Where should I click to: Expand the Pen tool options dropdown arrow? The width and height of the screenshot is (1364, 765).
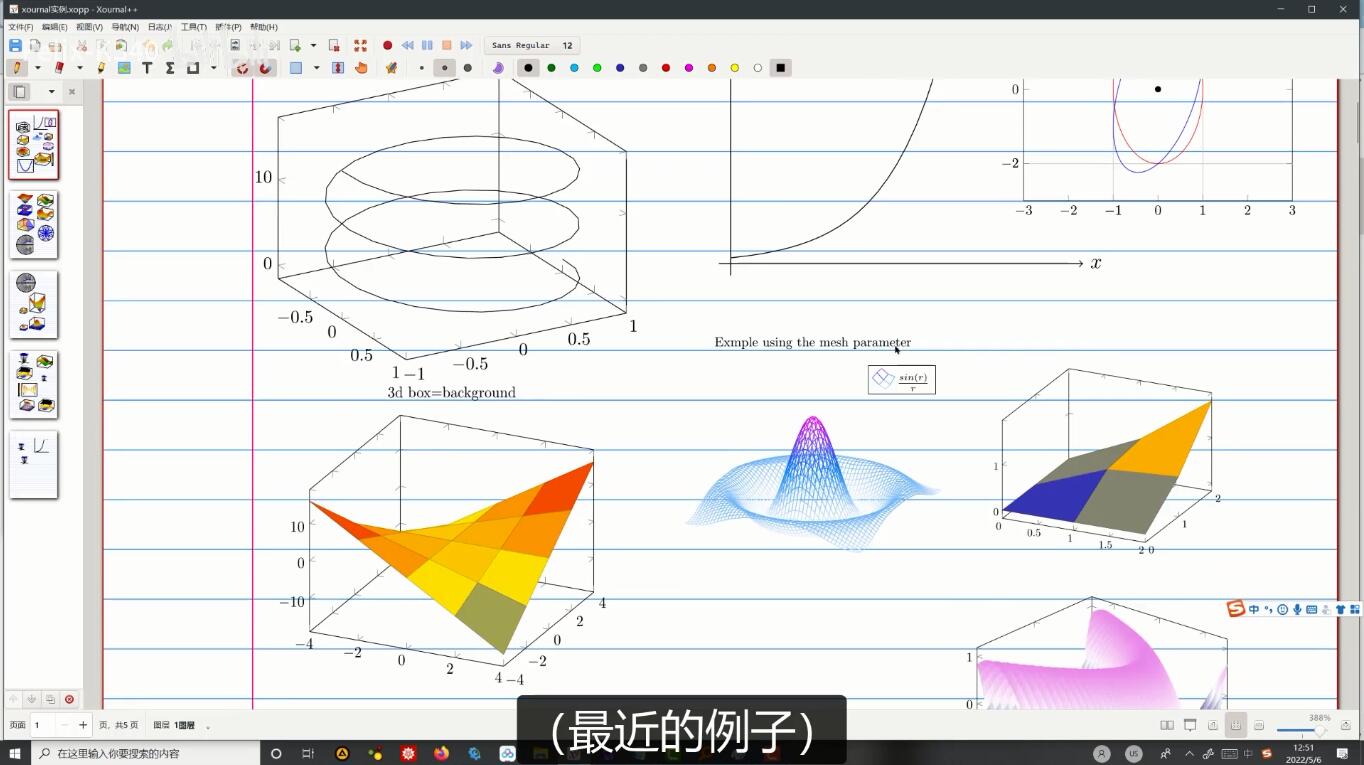[x=38, y=68]
